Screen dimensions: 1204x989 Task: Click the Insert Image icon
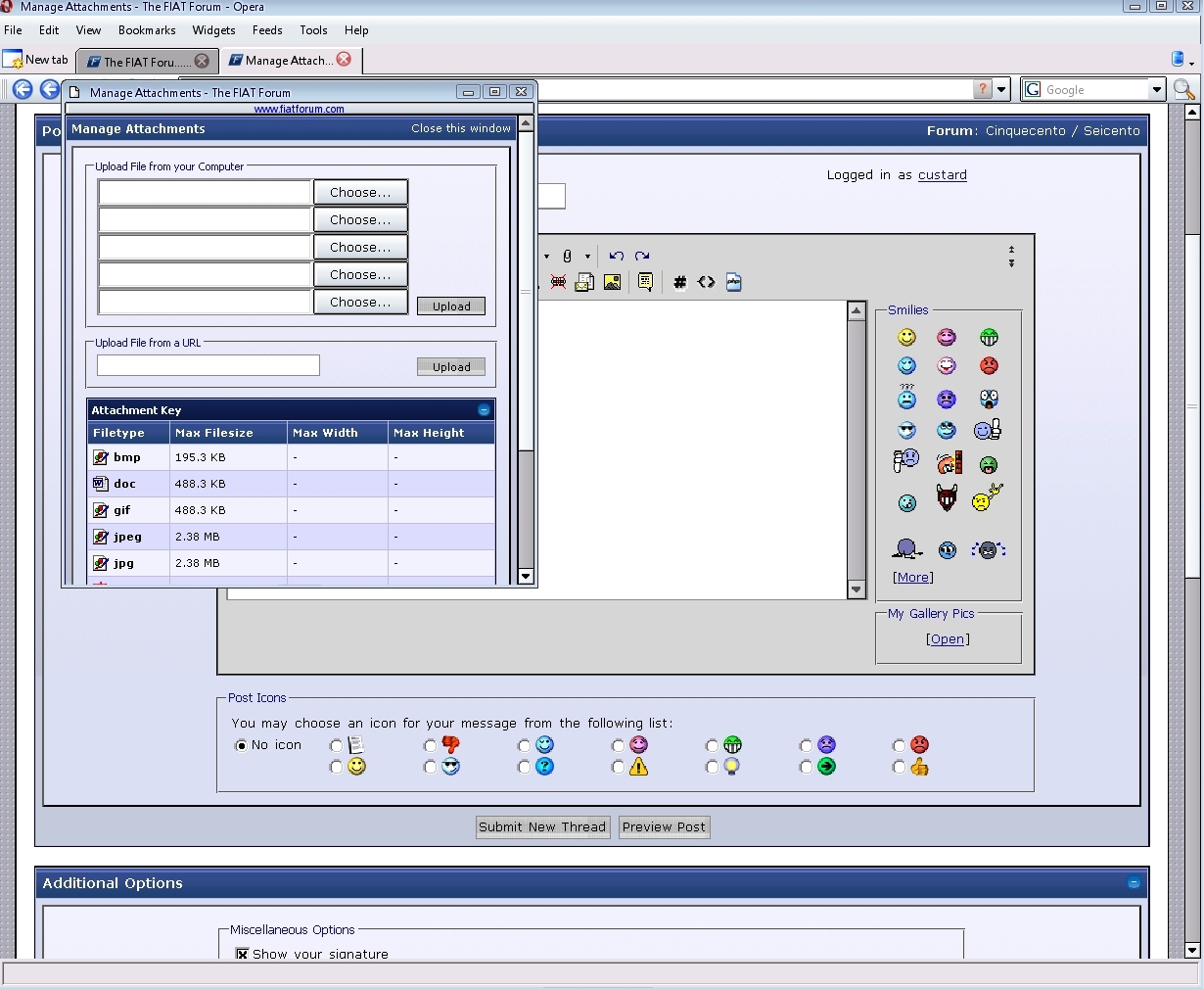612,283
